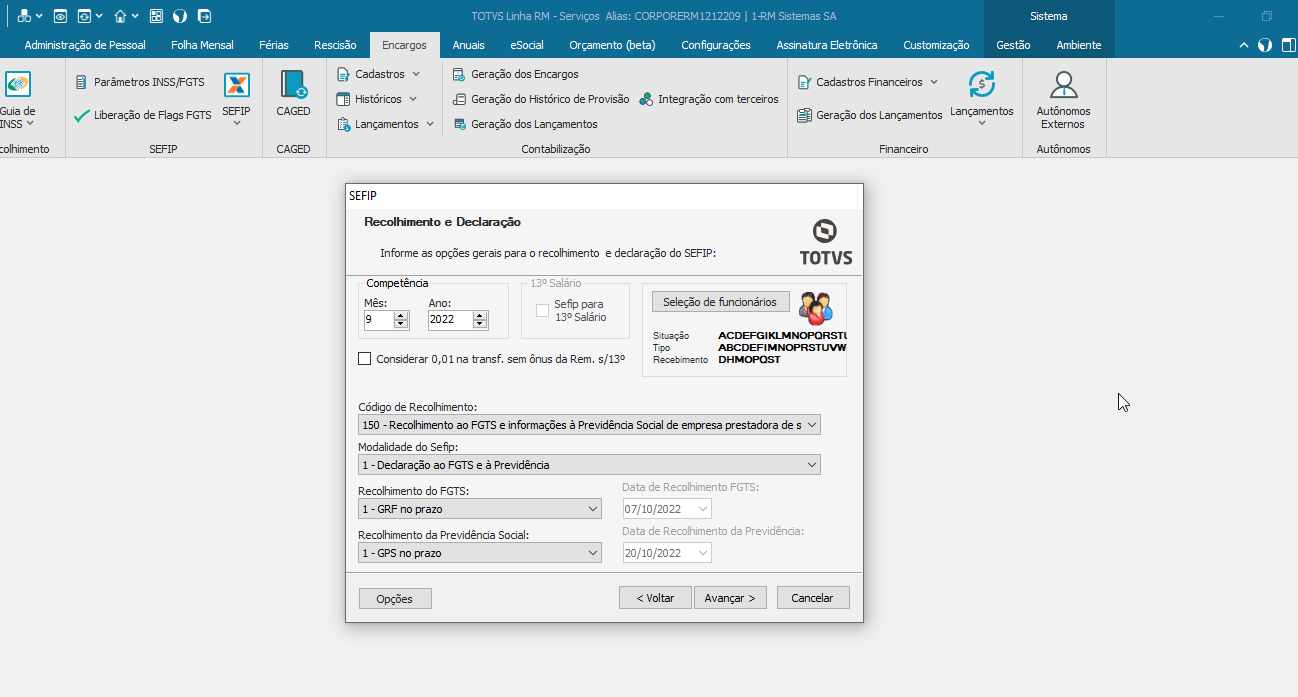The height and width of the screenshot is (697, 1298).
Task: Click the refresh window icon in title bar
Action: coord(84,16)
